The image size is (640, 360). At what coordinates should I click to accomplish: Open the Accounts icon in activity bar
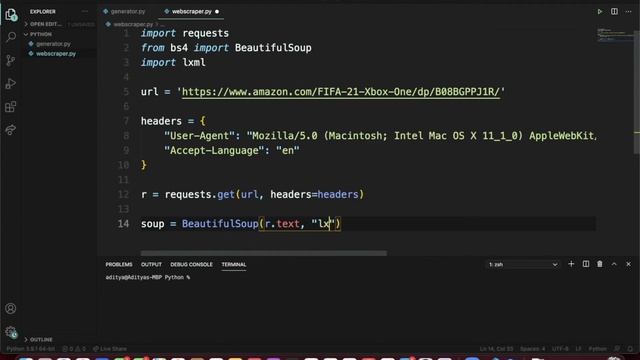[x=11, y=309]
